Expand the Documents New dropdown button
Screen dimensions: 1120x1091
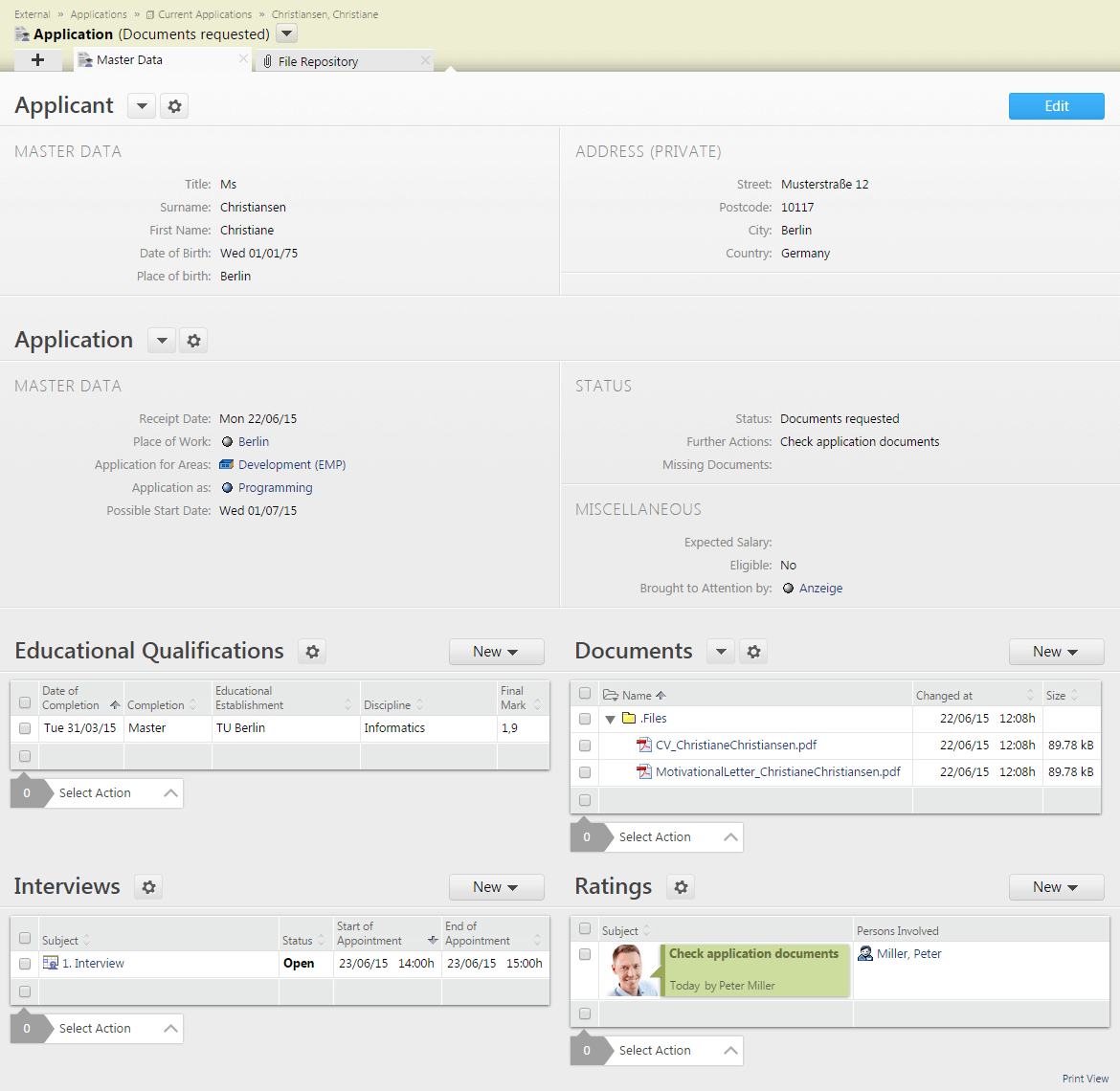pyautogui.click(x=1056, y=652)
